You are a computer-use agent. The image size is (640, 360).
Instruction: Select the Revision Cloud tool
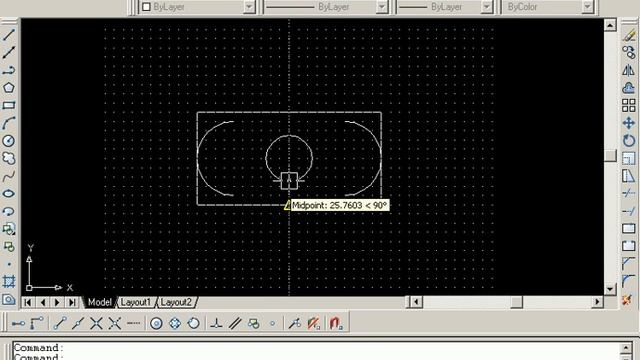[9, 158]
